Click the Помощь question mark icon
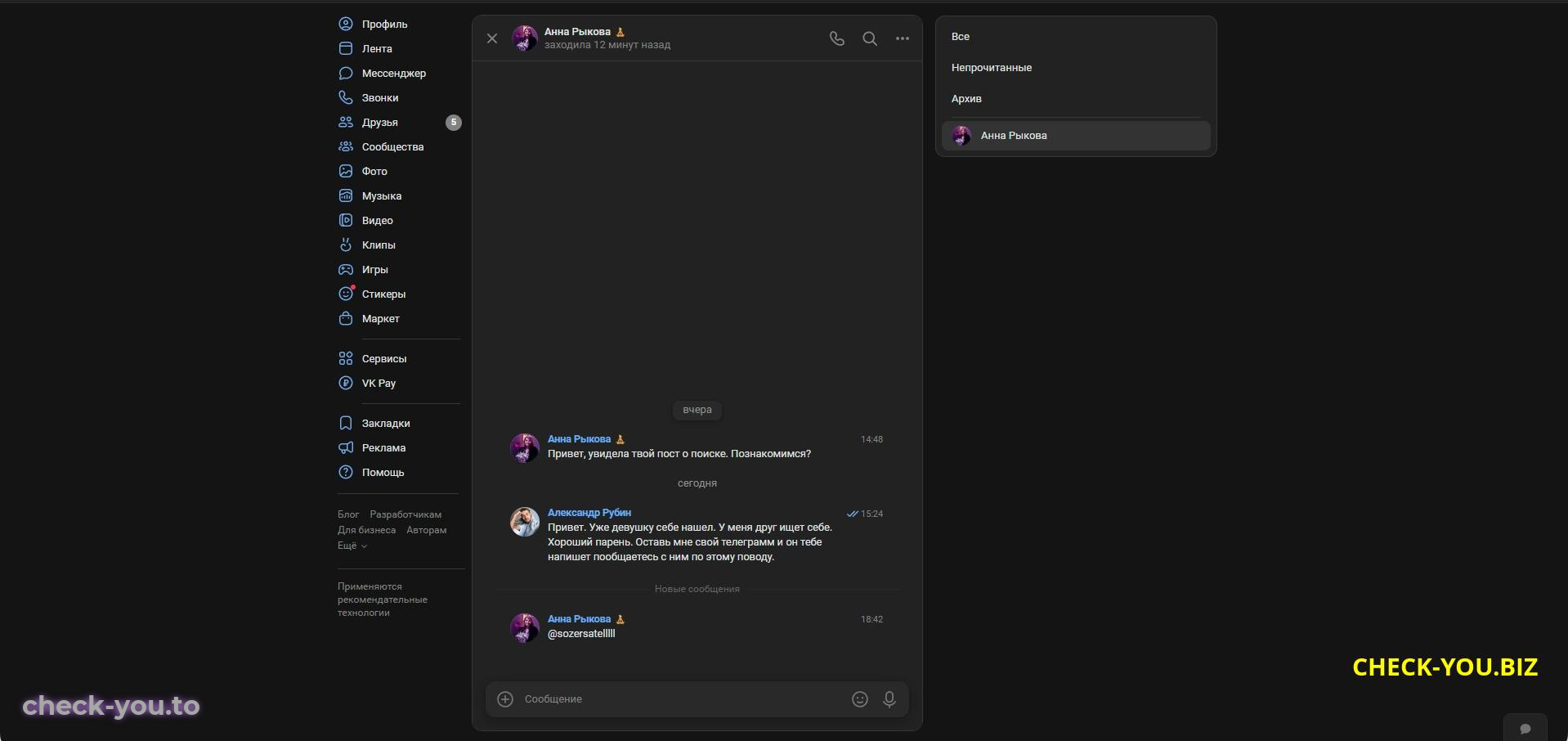The height and width of the screenshot is (741, 1568). click(346, 472)
